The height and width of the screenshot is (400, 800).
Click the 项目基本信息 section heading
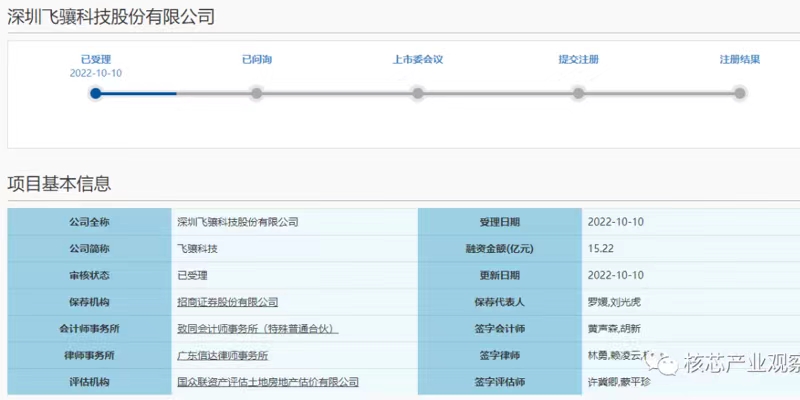[59, 184]
